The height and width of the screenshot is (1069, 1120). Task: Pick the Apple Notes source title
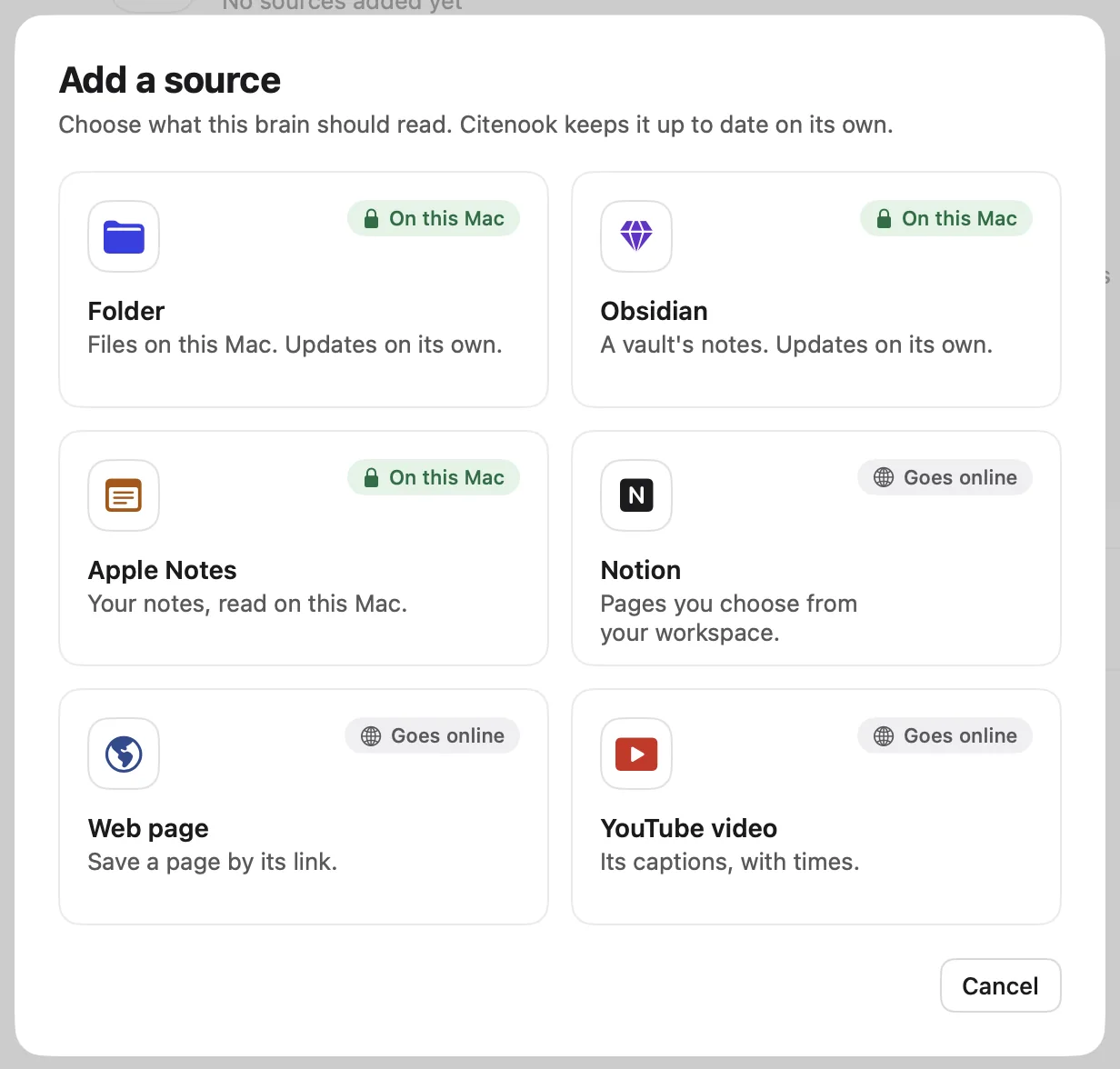[162, 570]
